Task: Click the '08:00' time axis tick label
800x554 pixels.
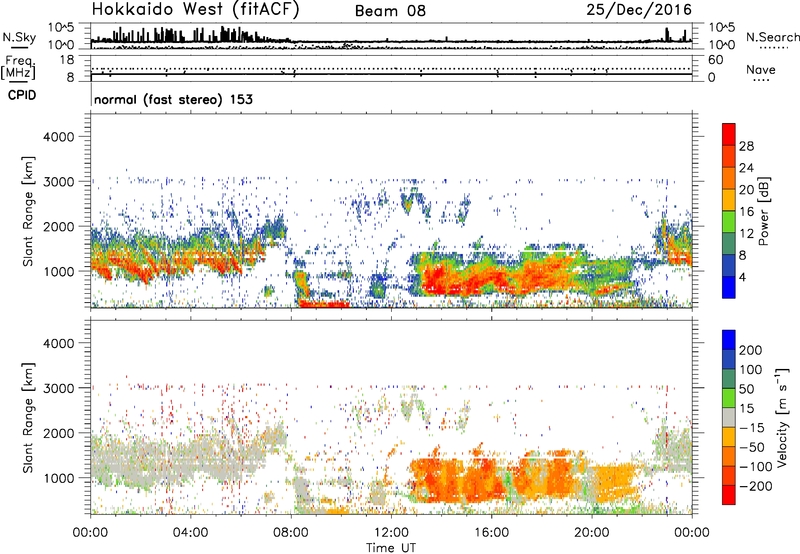Action: coord(291,533)
